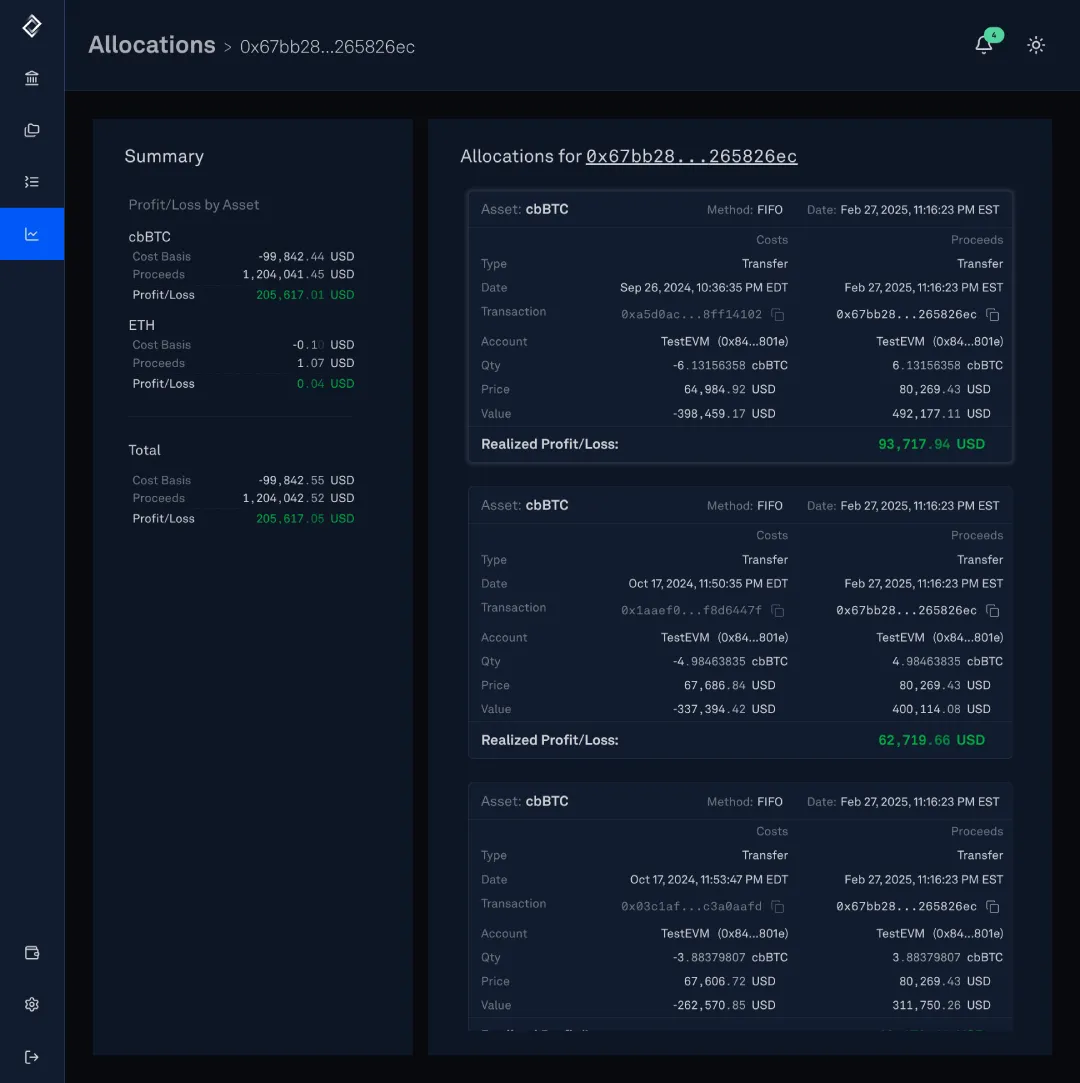Open the Allocations breadcrumb link
The width and height of the screenshot is (1080, 1083).
click(152, 45)
